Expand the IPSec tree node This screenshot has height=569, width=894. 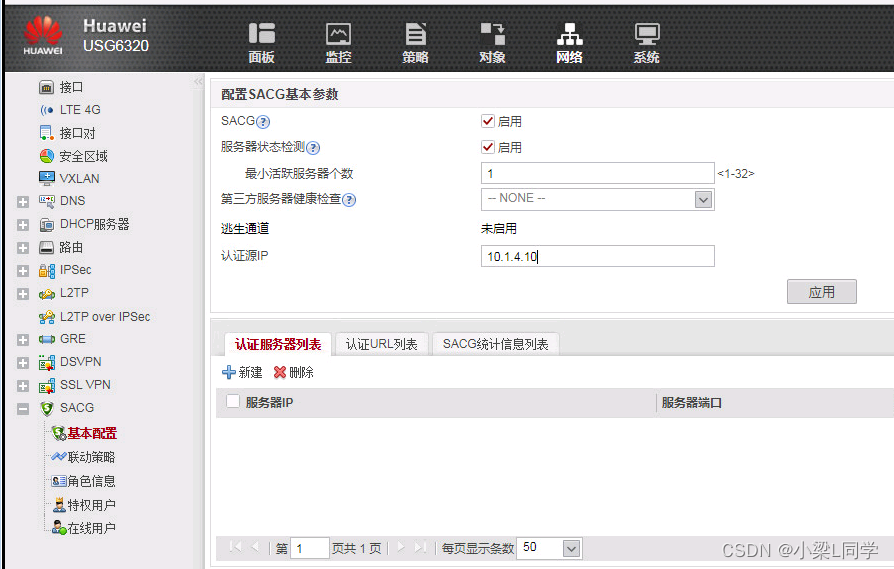tap(23, 271)
